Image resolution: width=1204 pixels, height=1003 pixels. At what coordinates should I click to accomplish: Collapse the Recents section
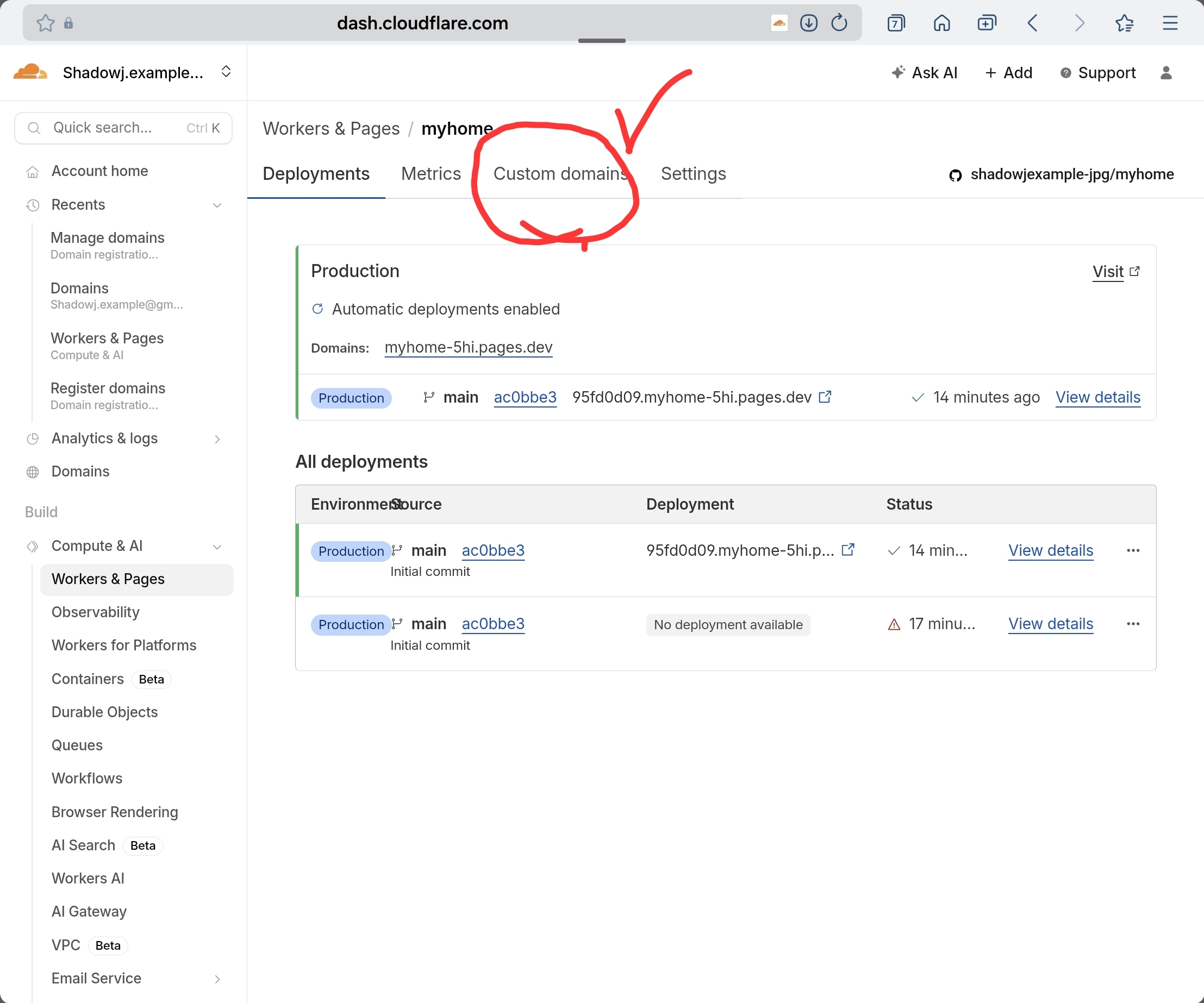[217, 205]
